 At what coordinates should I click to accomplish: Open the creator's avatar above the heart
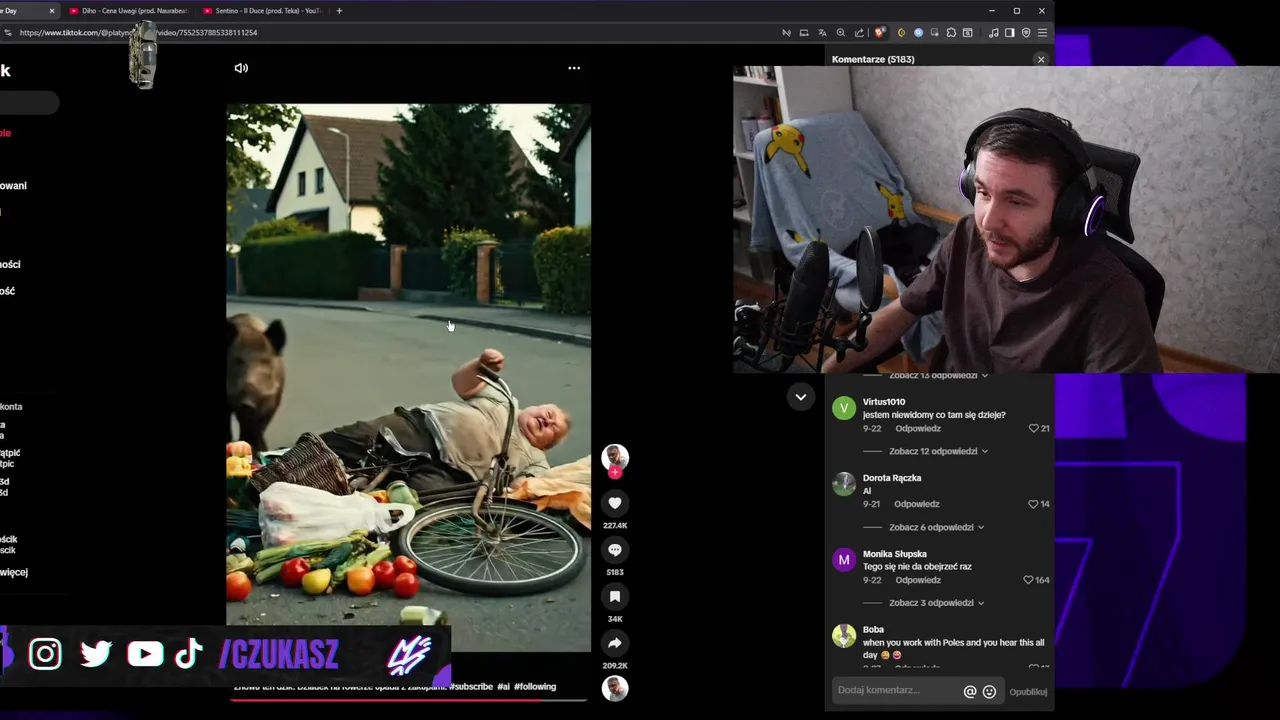point(615,457)
